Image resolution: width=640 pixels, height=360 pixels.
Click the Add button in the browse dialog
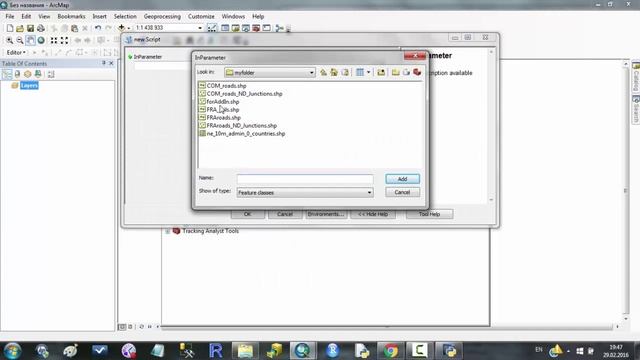tap(402, 179)
